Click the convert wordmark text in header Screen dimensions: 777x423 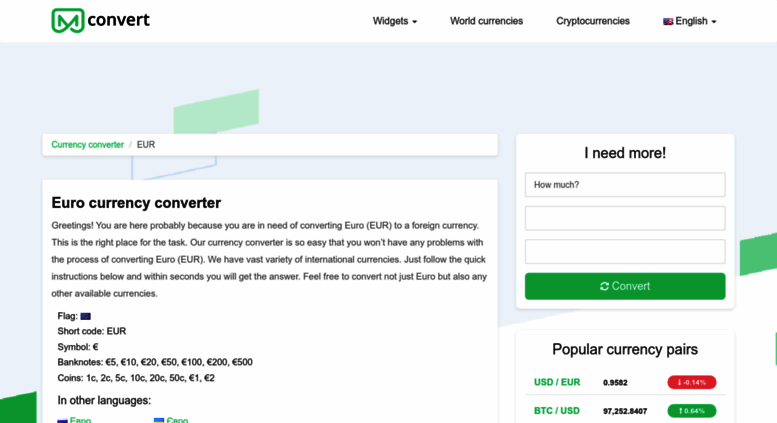118,20
